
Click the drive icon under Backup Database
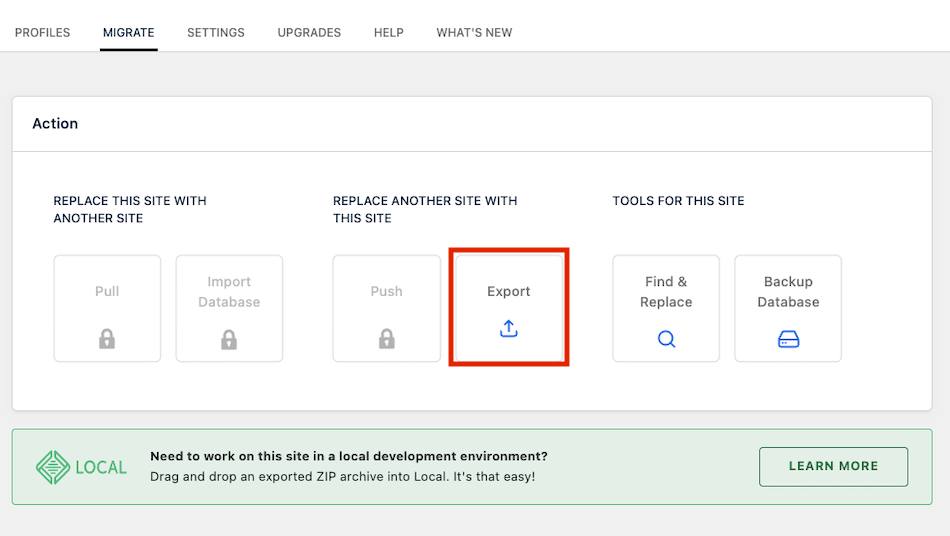(788, 339)
